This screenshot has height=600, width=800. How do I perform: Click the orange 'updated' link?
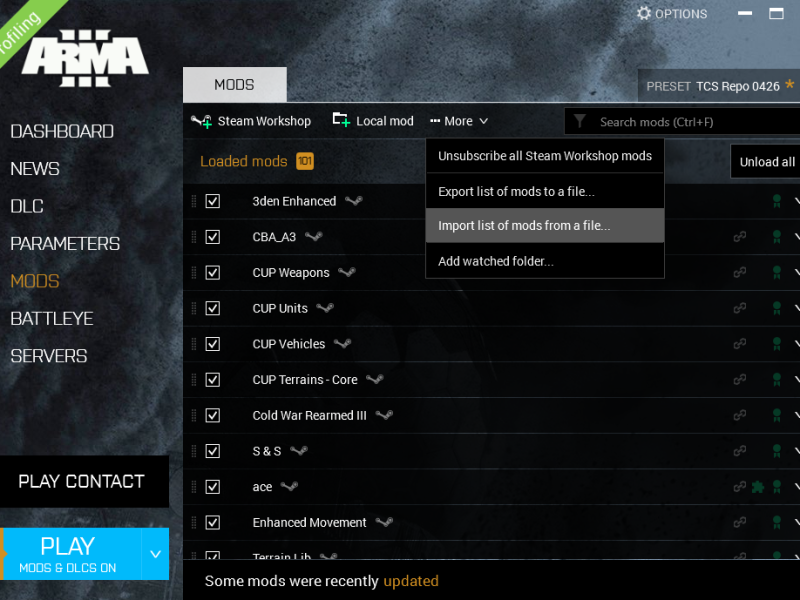coord(411,581)
